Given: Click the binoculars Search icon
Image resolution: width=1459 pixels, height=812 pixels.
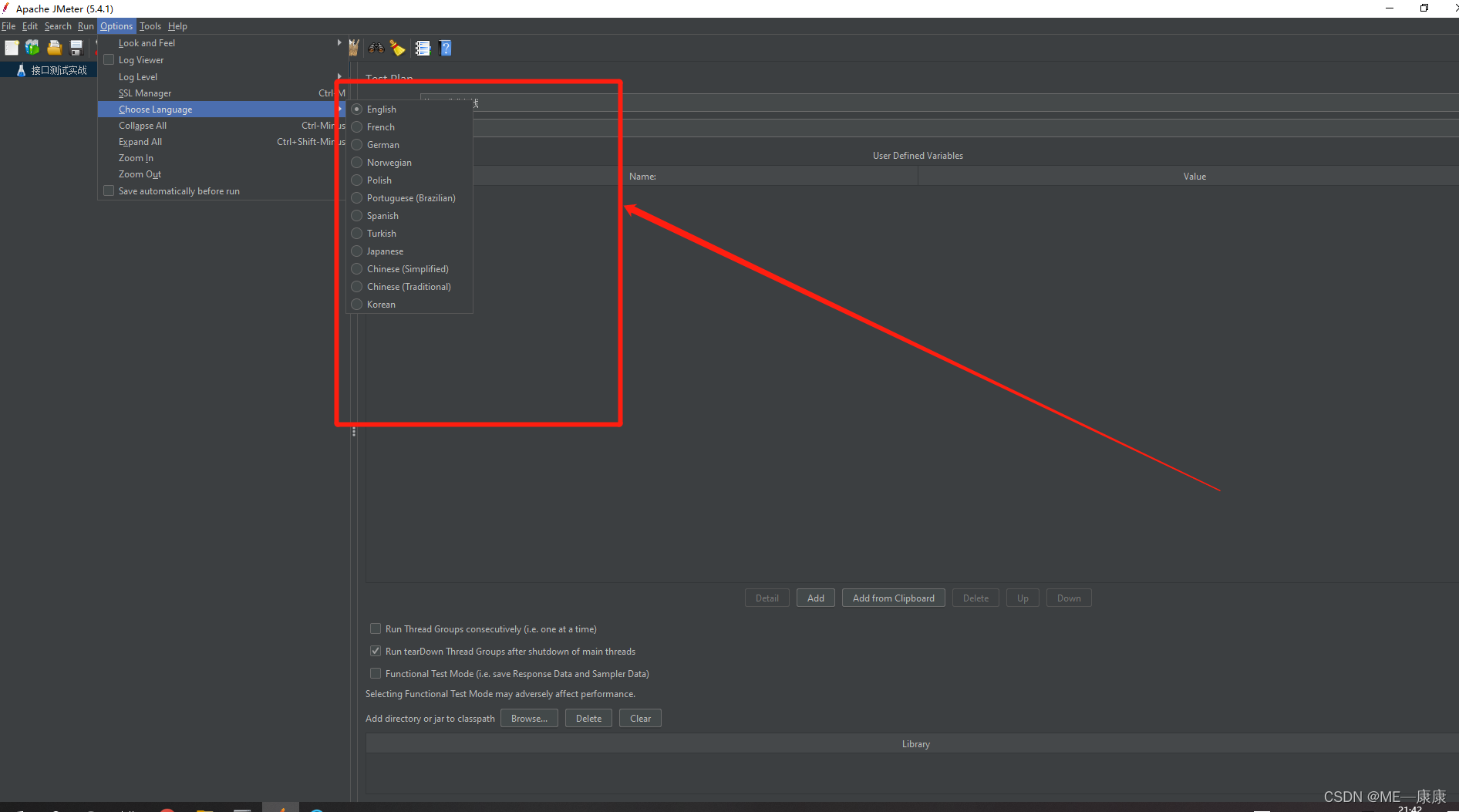Looking at the screenshot, I should (376, 48).
